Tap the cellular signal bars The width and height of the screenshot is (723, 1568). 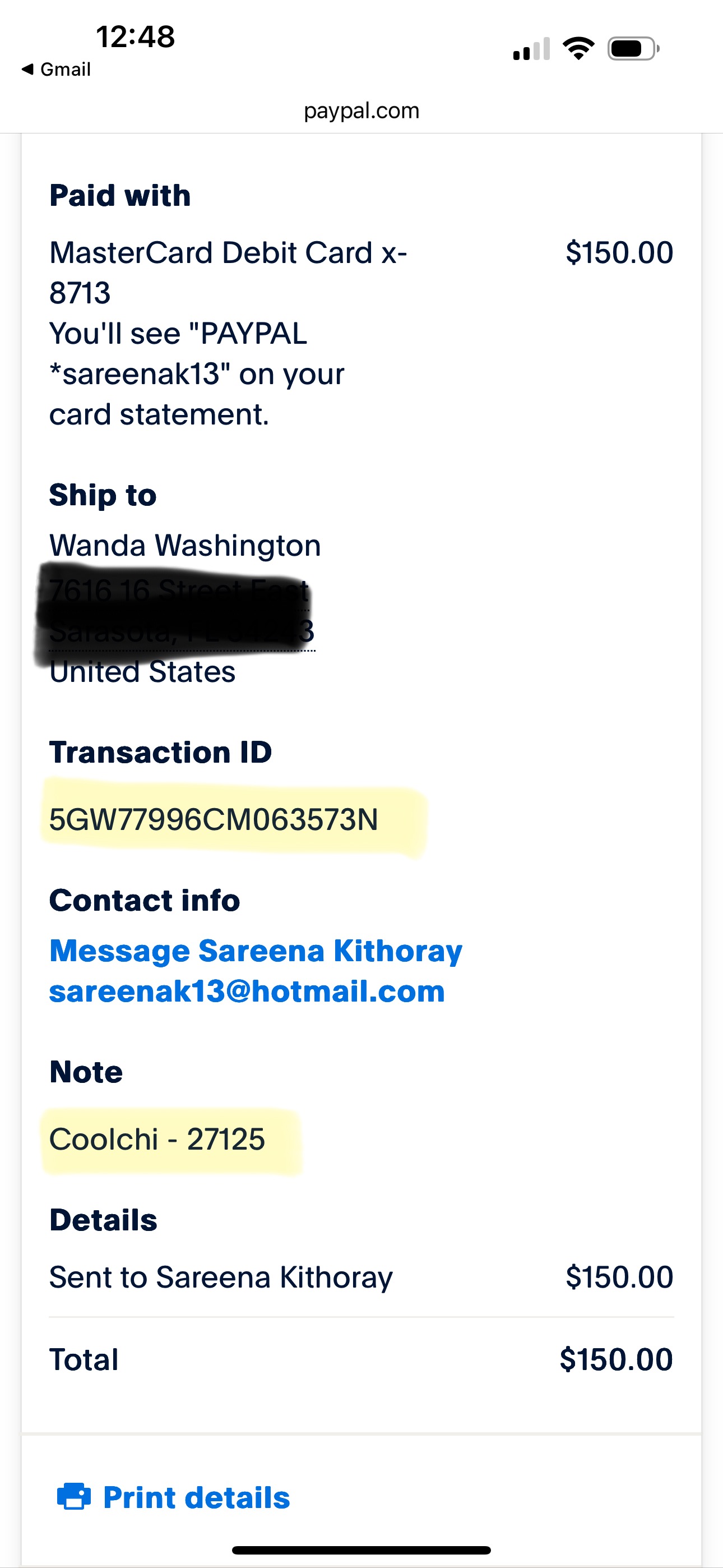click(x=531, y=49)
